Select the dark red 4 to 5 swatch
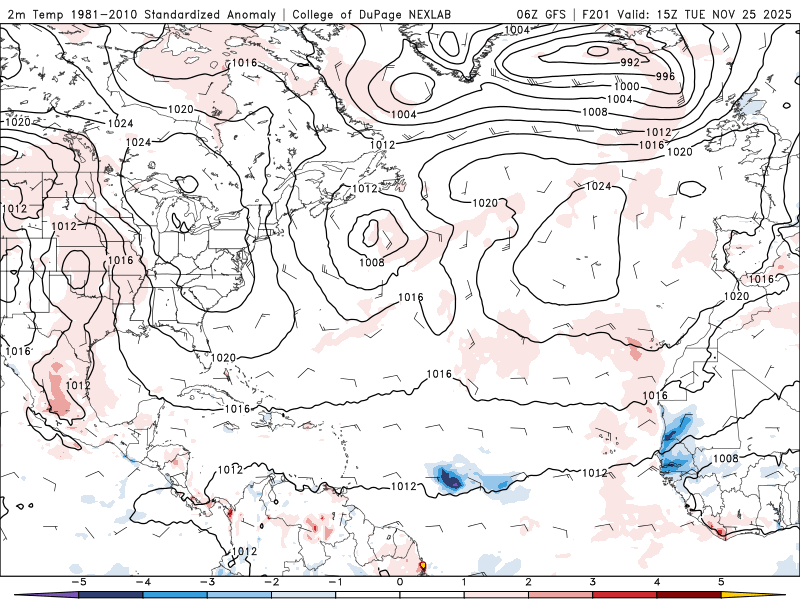Screen dimensions: 800x600 tap(689, 595)
